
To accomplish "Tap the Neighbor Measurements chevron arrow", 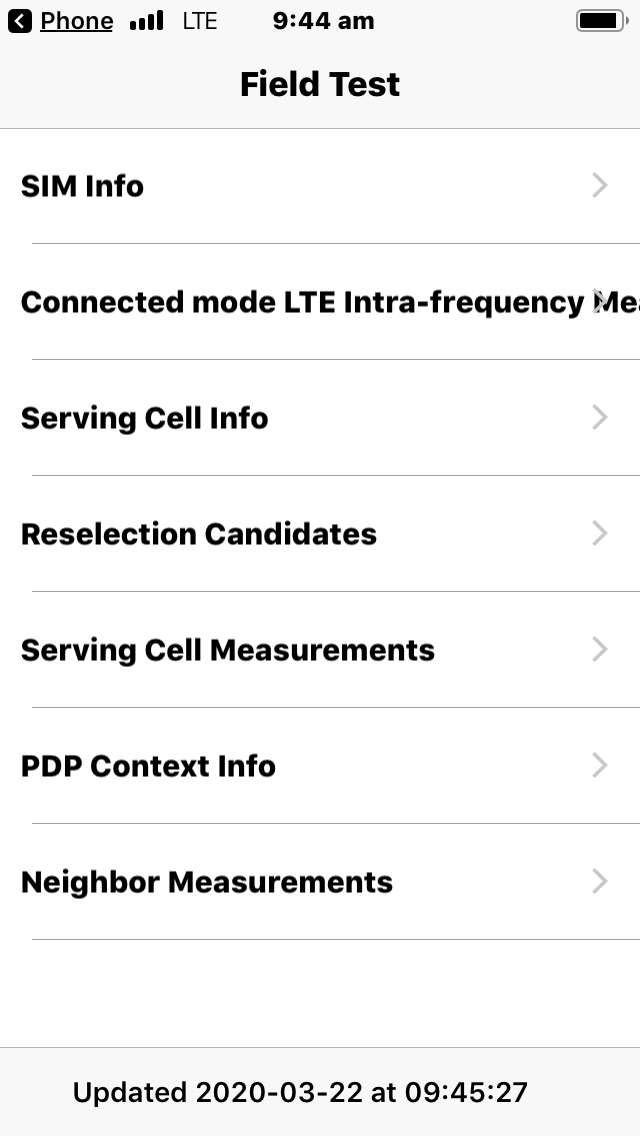I will point(600,882).
